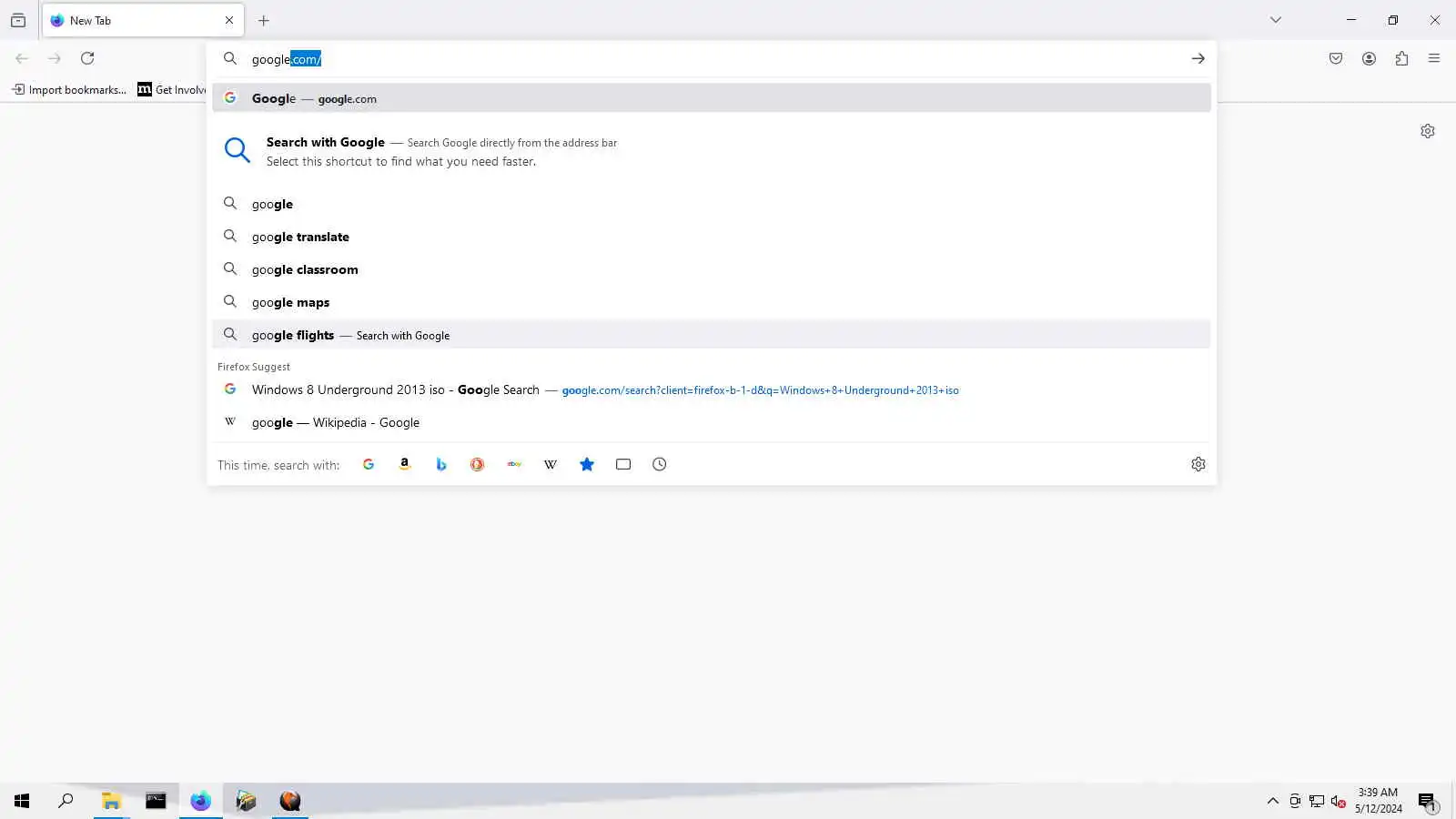The height and width of the screenshot is (819, 1456).
Task: Reload the current page
Action: 87,58
